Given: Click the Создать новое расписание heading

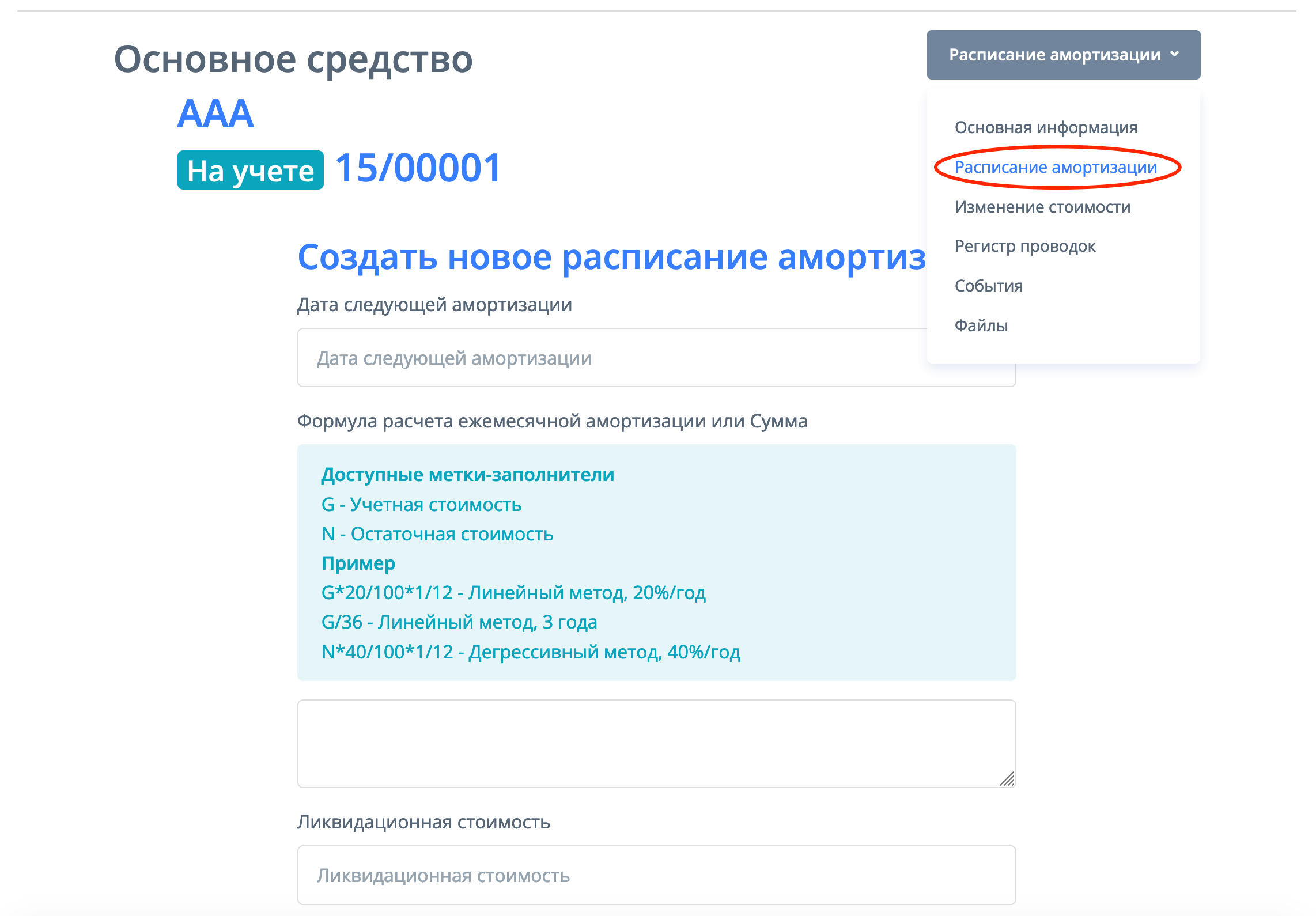Looking at the screenshot, I should pos(611,257).
